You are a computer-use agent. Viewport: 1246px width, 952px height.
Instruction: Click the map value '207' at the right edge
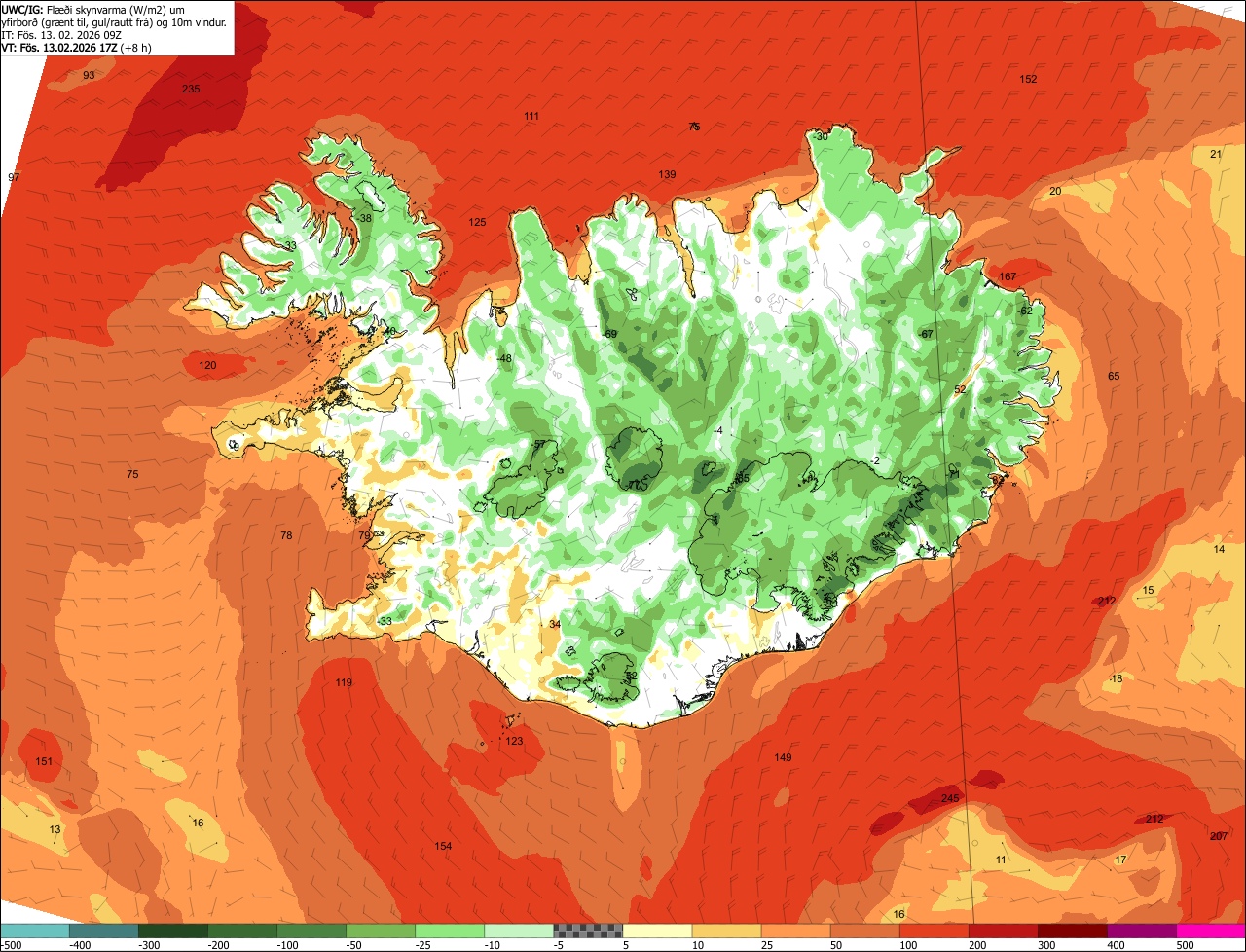pos(1219,837)
